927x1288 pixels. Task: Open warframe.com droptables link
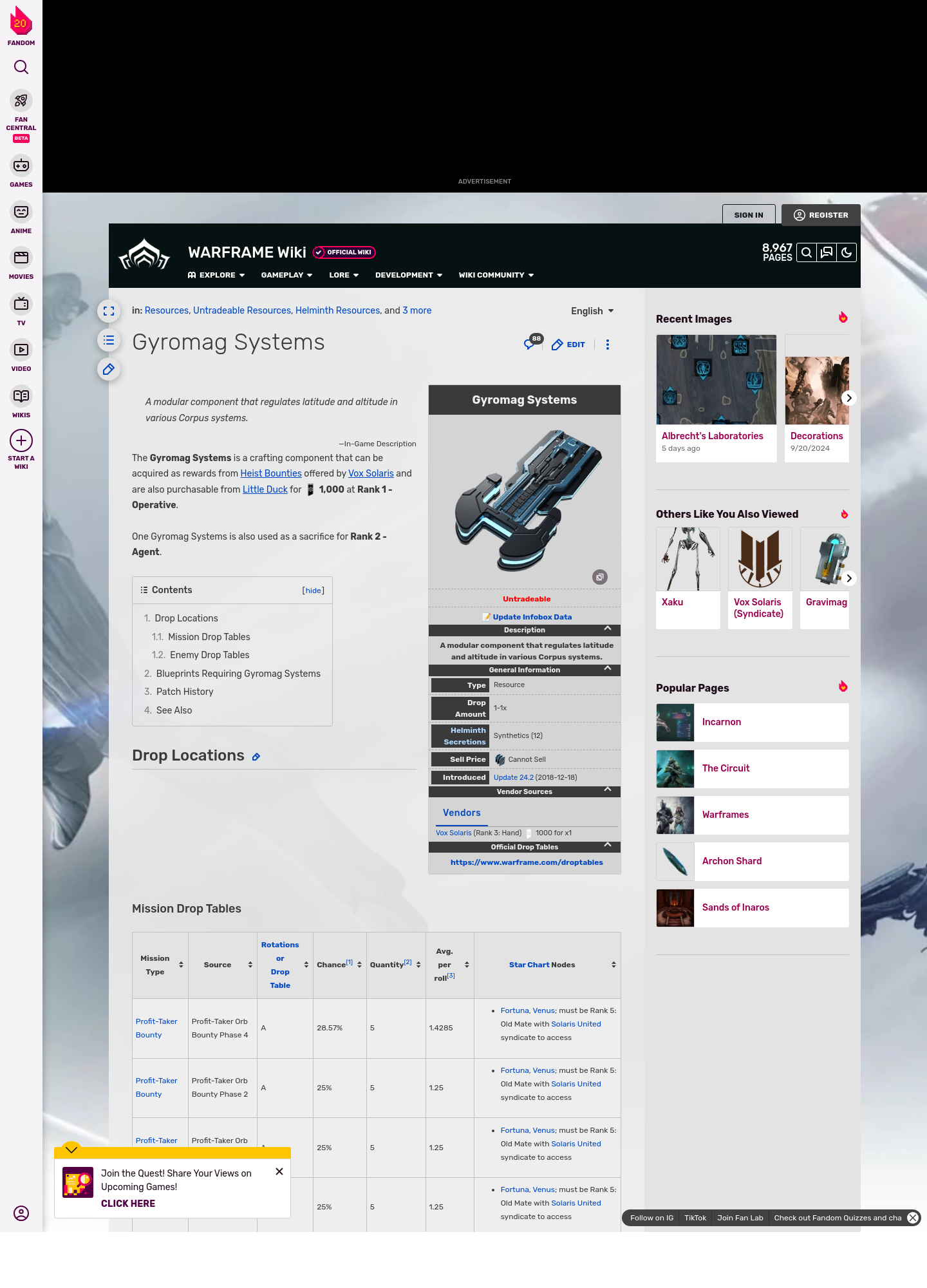[527, 862]
